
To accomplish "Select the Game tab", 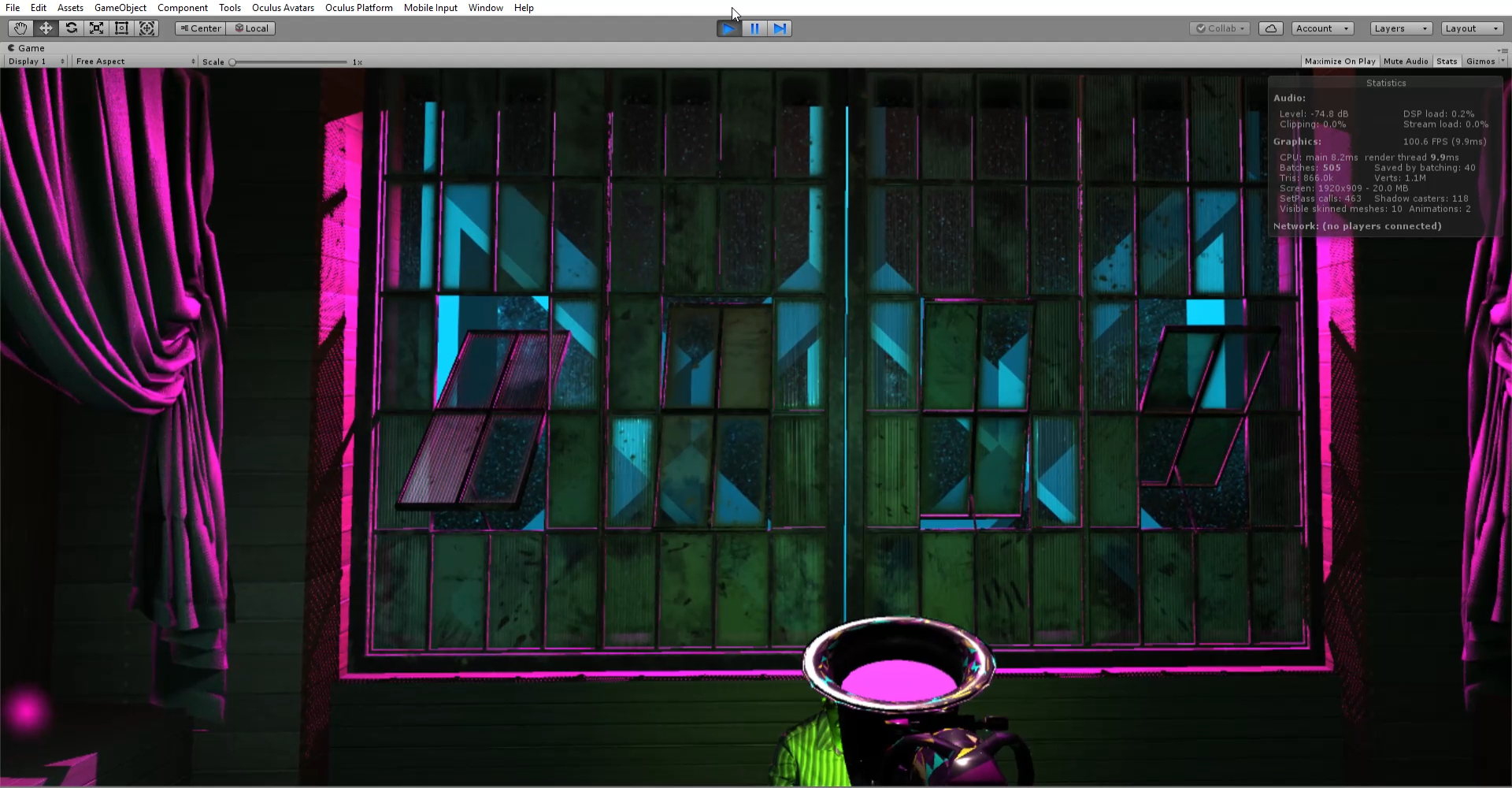I will pos(27,48).
